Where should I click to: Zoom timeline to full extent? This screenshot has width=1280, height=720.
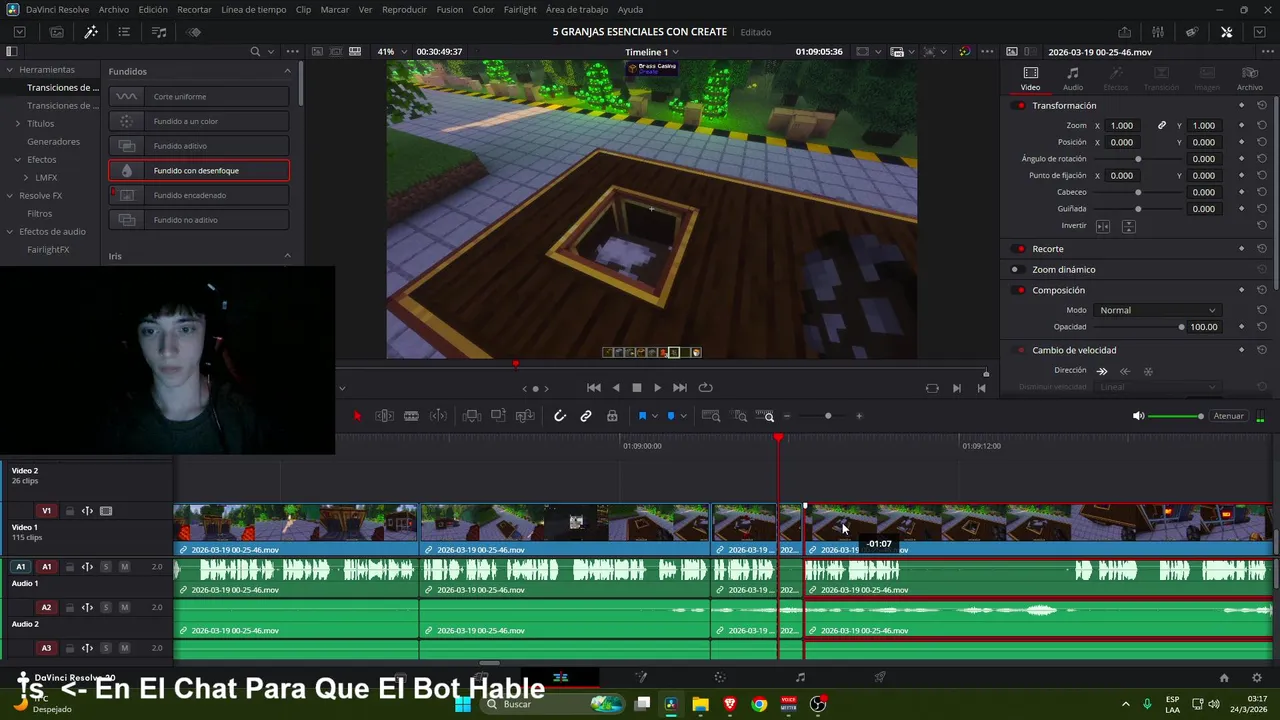[x=711, y=416]
